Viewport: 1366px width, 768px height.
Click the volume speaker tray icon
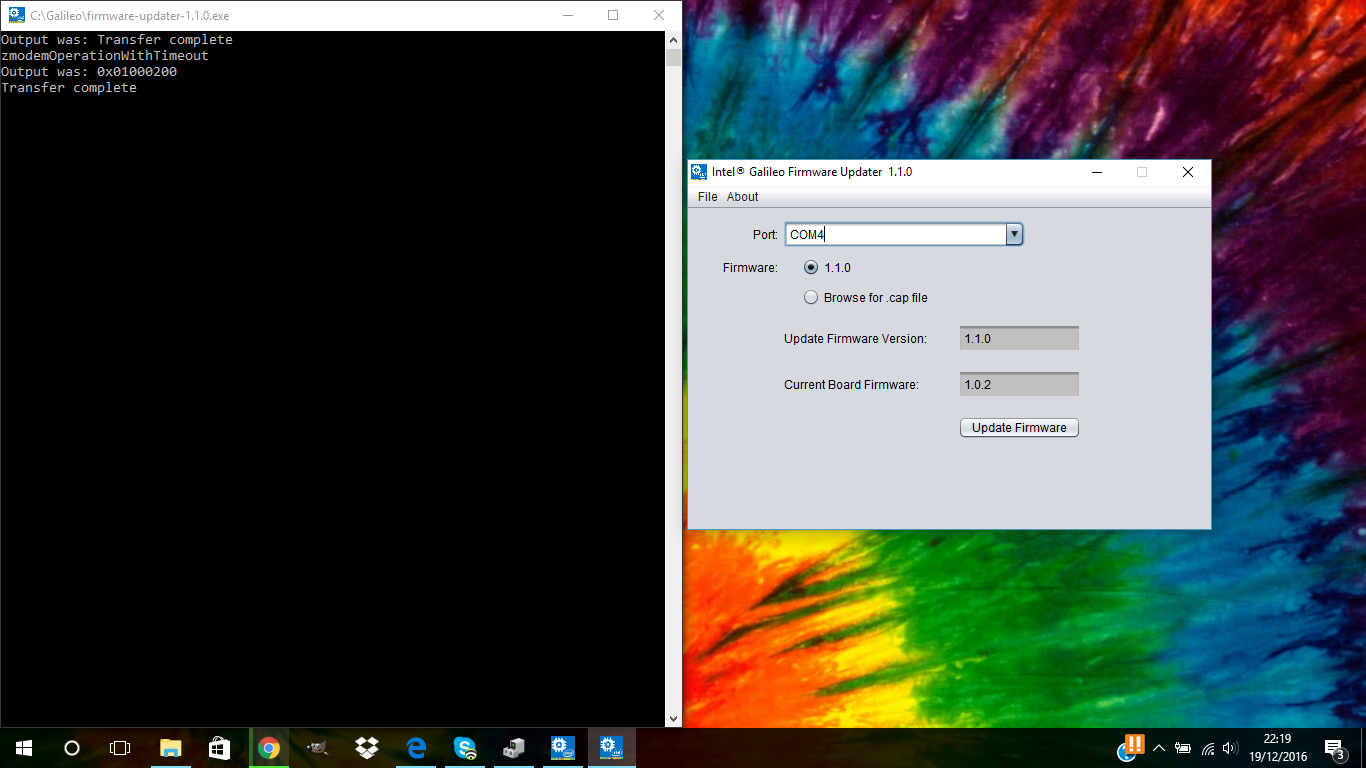point(1230,748)
